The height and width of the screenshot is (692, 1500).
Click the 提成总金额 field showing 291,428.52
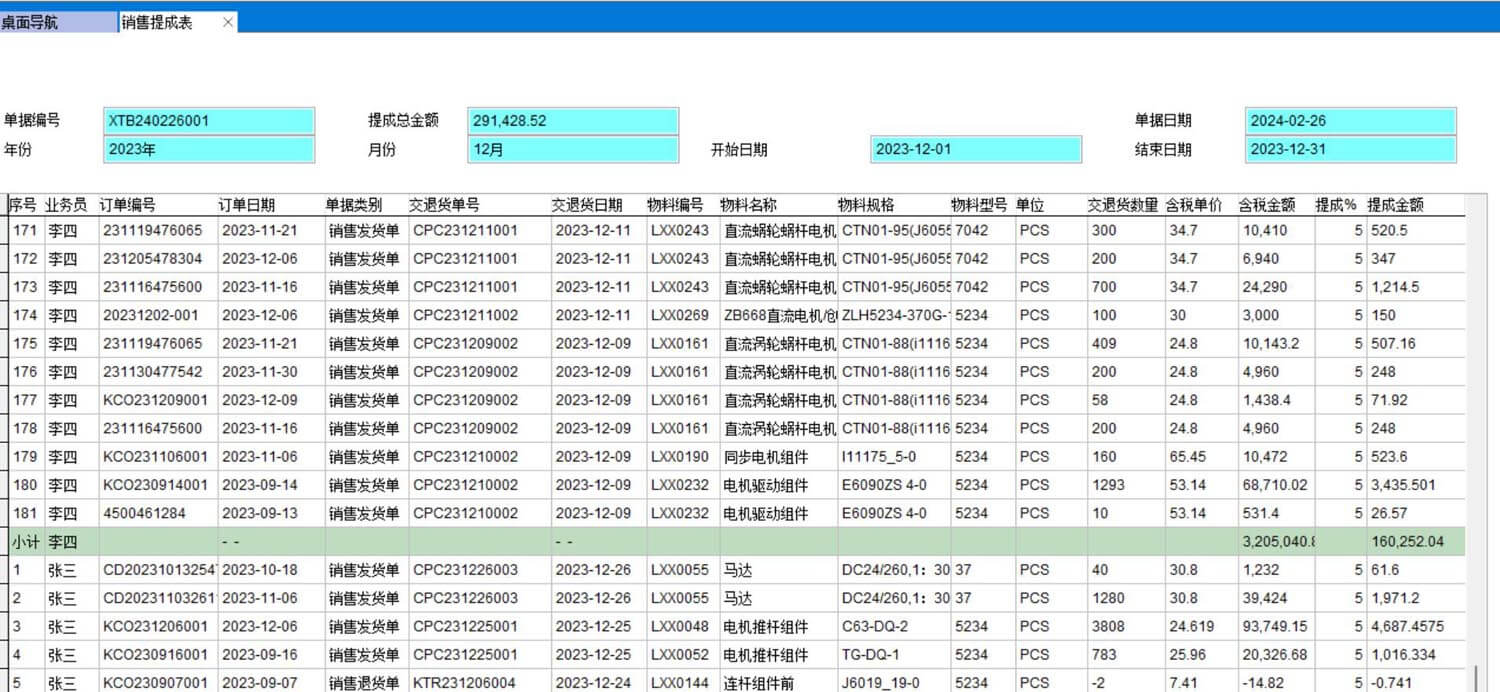coord(572,120)
